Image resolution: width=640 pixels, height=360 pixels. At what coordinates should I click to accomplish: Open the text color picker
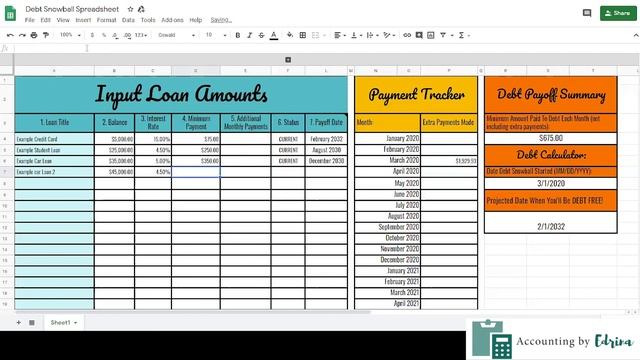[274, 36]
